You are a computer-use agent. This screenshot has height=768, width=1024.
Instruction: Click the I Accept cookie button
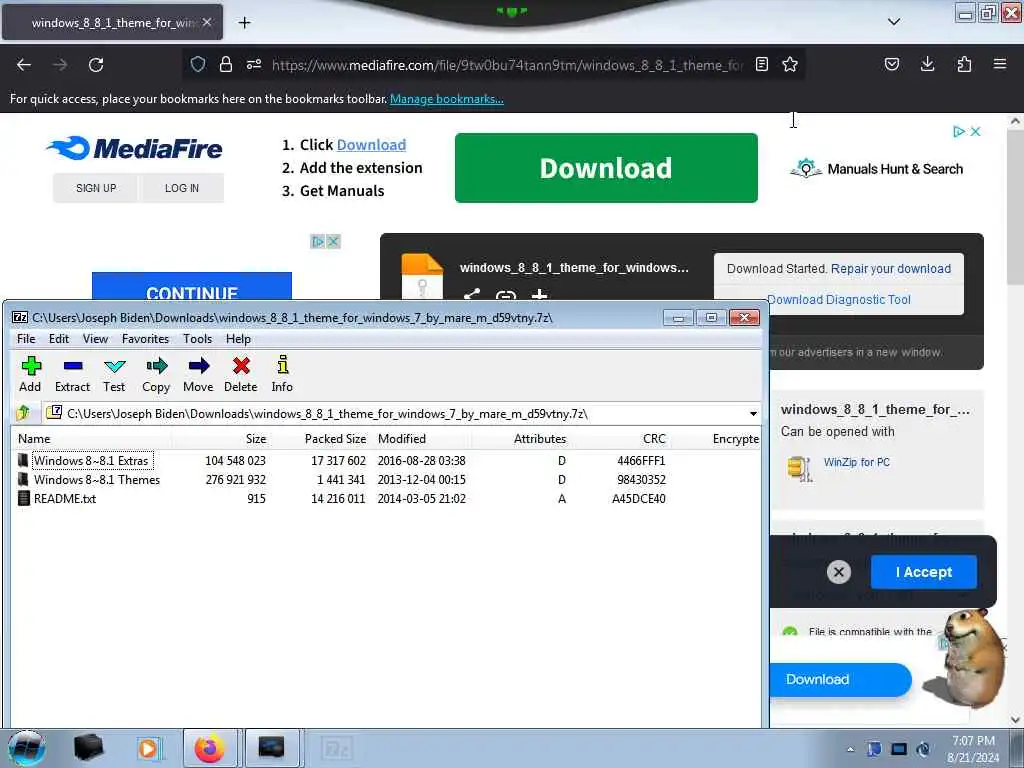923,572
